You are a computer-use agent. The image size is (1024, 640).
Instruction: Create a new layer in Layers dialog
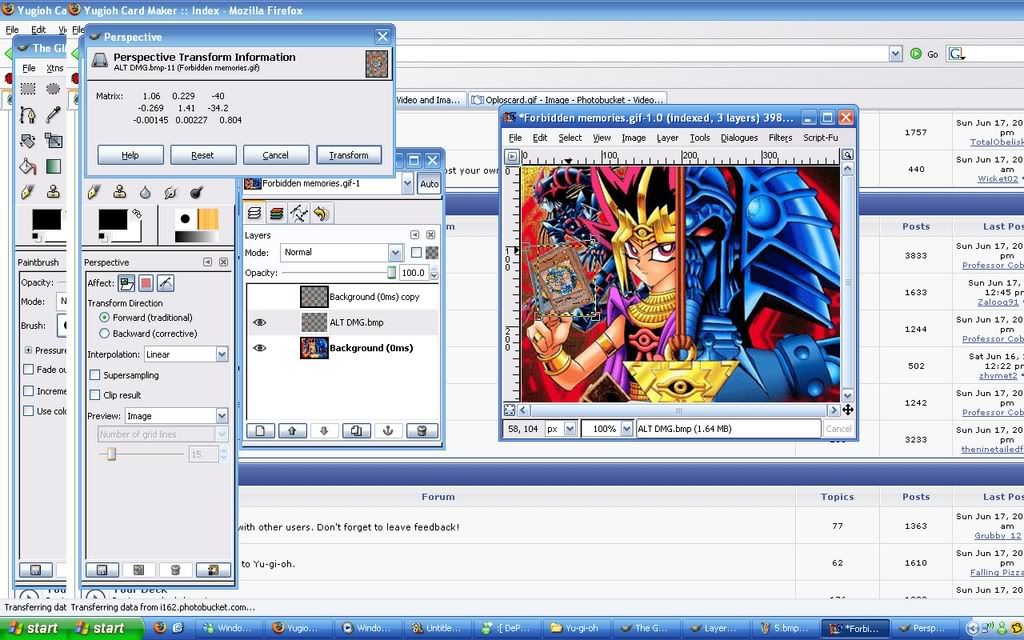(260, 430)
